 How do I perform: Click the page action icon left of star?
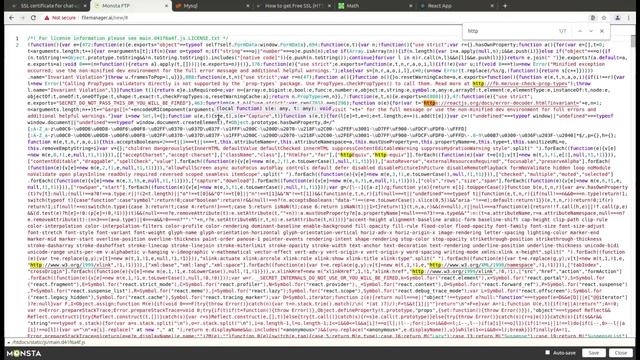593,18
